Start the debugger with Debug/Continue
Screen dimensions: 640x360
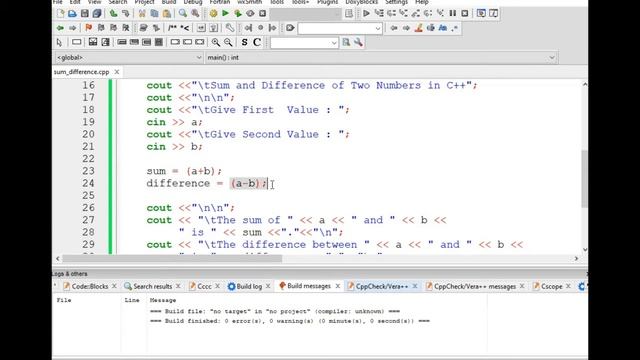click(366, 13)
